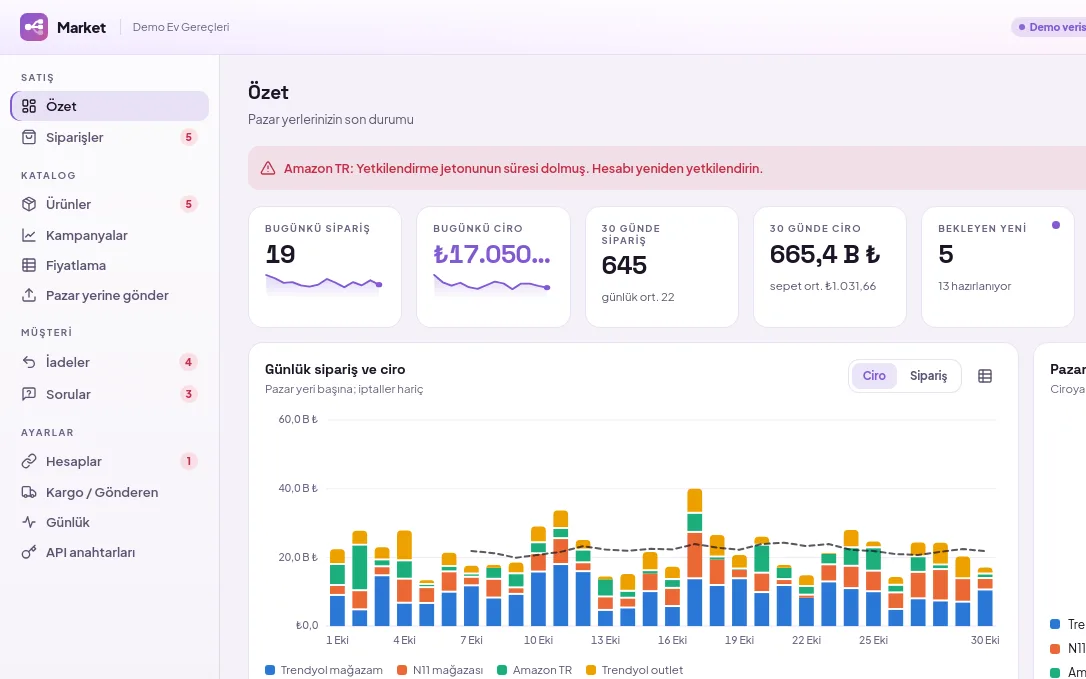Click the Siparişler badge showing 5
The image size is (1086, 679).
[188, 137]
